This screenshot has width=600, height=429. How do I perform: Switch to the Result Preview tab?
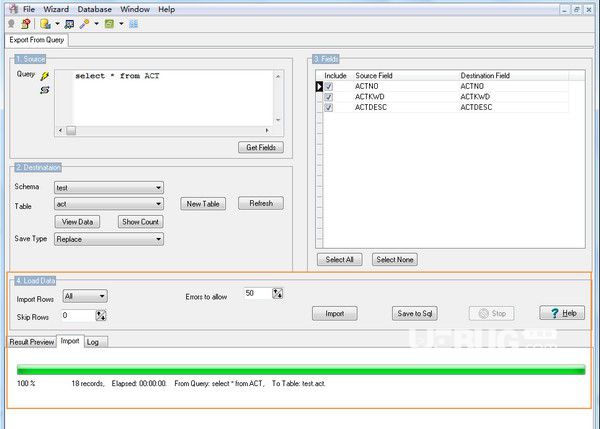(x=32, y=342)
